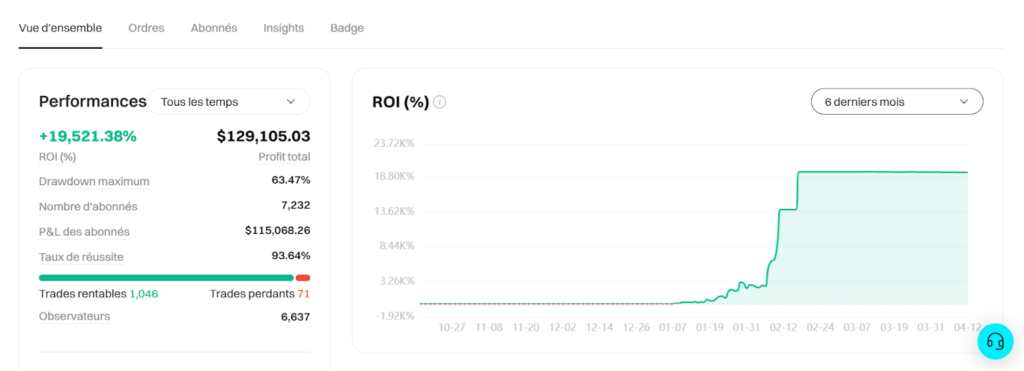1024x371 pixels.
Task: Click the 12-26 date on chart axis
Action: (x=636, y=328)
